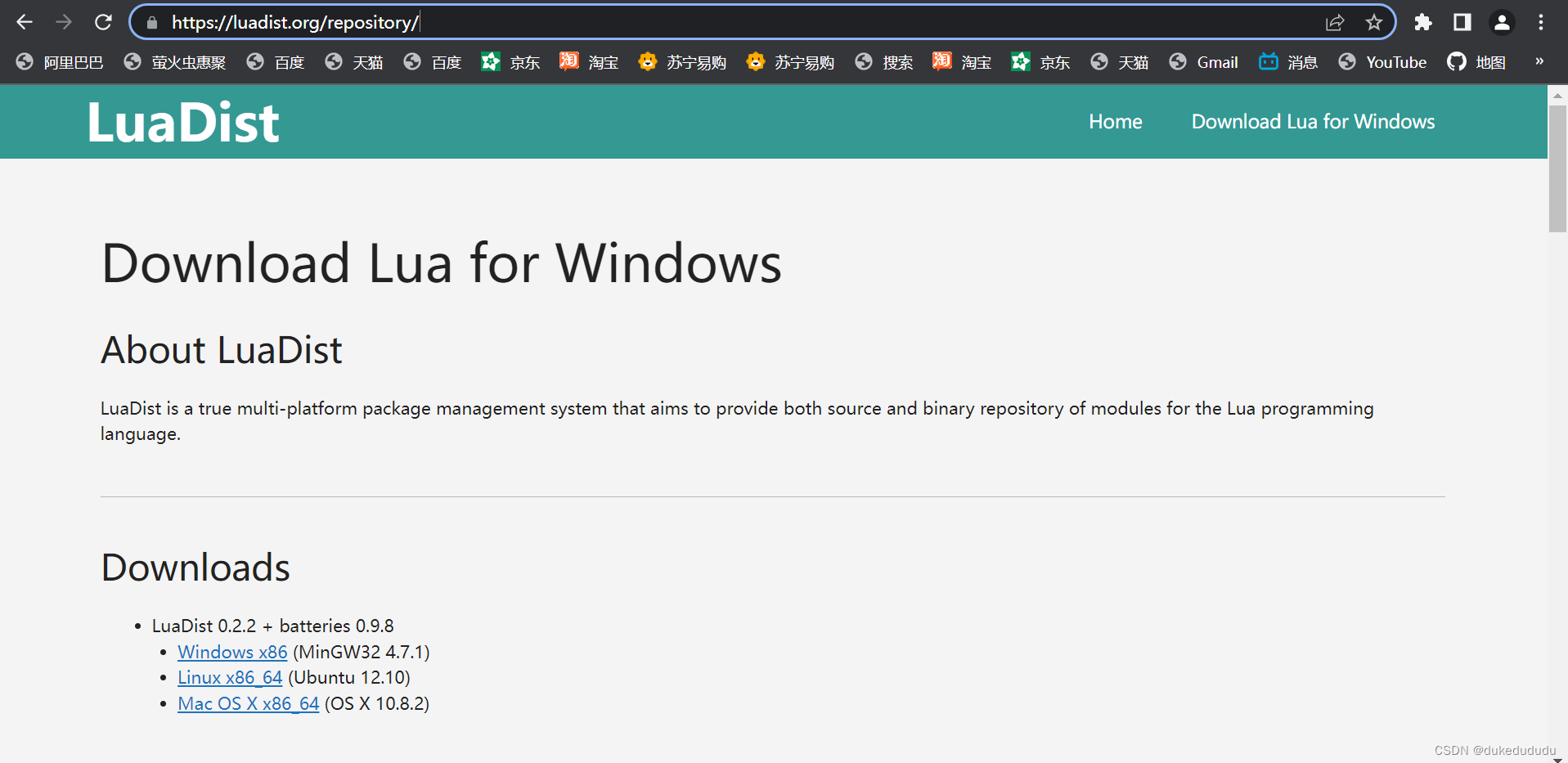Open the first 淘宝 bookmark
This screenshot has height=763, width=1568.
point(590,62)
